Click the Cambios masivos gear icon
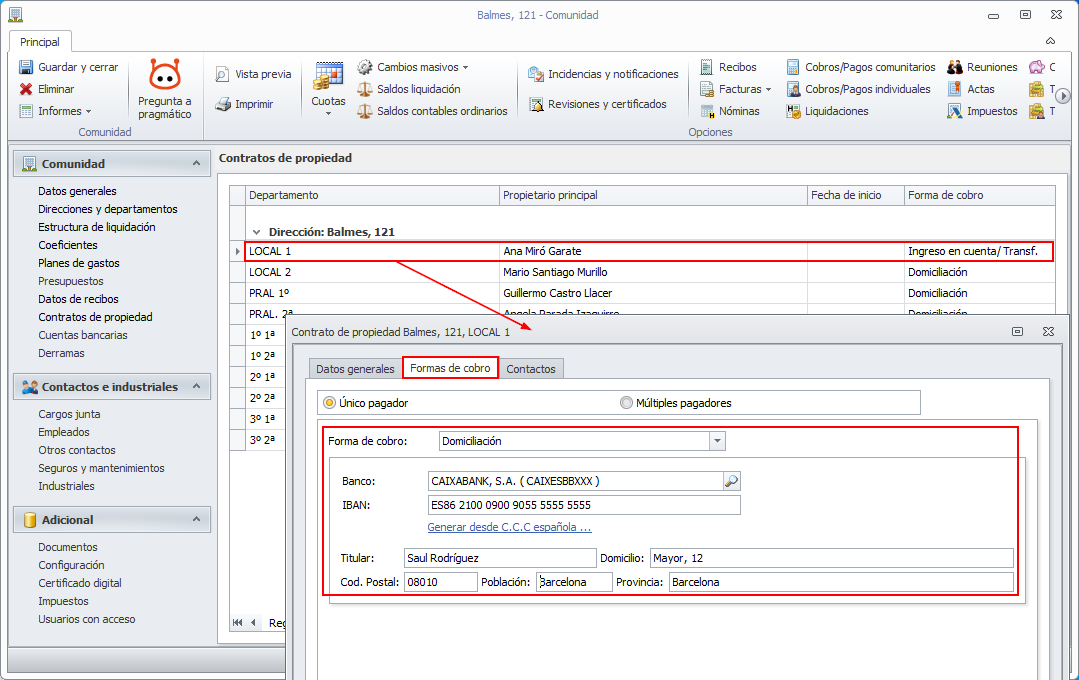Viewport: 1079px width, 680px height. point(365,67)
